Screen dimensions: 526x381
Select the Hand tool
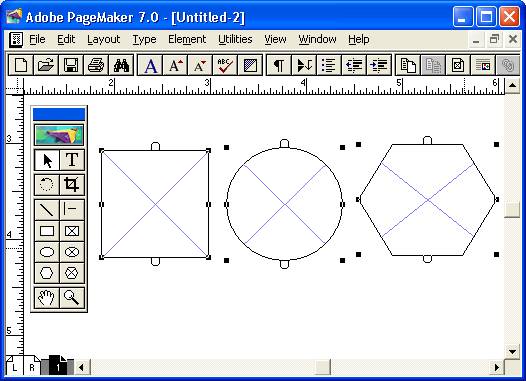(x=47, y=297)
